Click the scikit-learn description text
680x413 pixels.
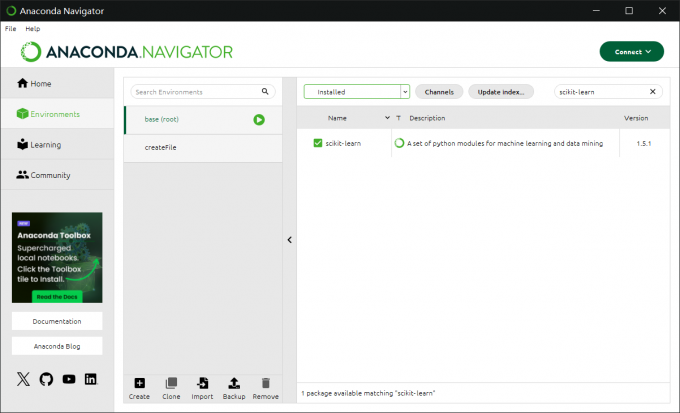click(x=505, y=143)
